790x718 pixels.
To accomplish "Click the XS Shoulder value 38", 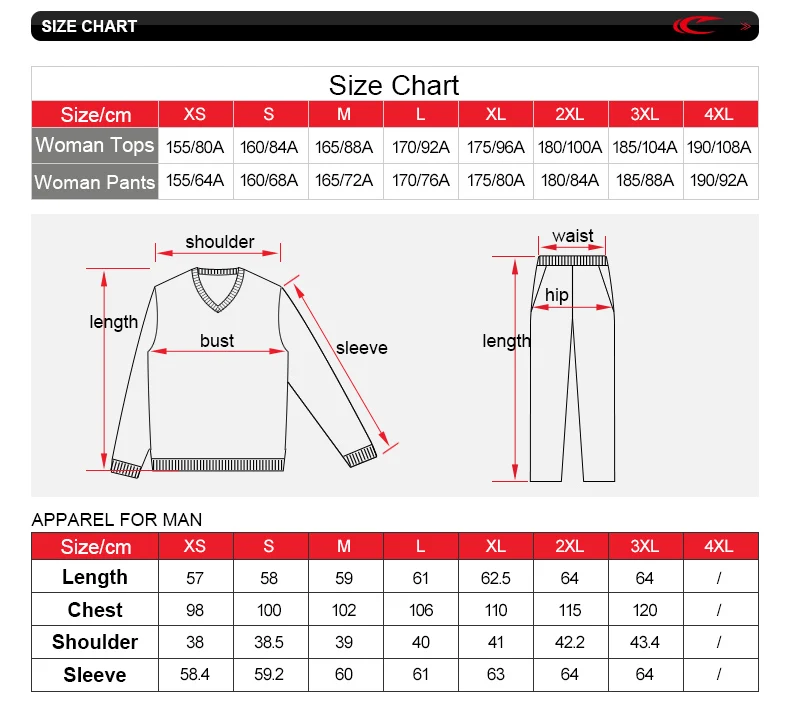I will [x=195, y=642].
